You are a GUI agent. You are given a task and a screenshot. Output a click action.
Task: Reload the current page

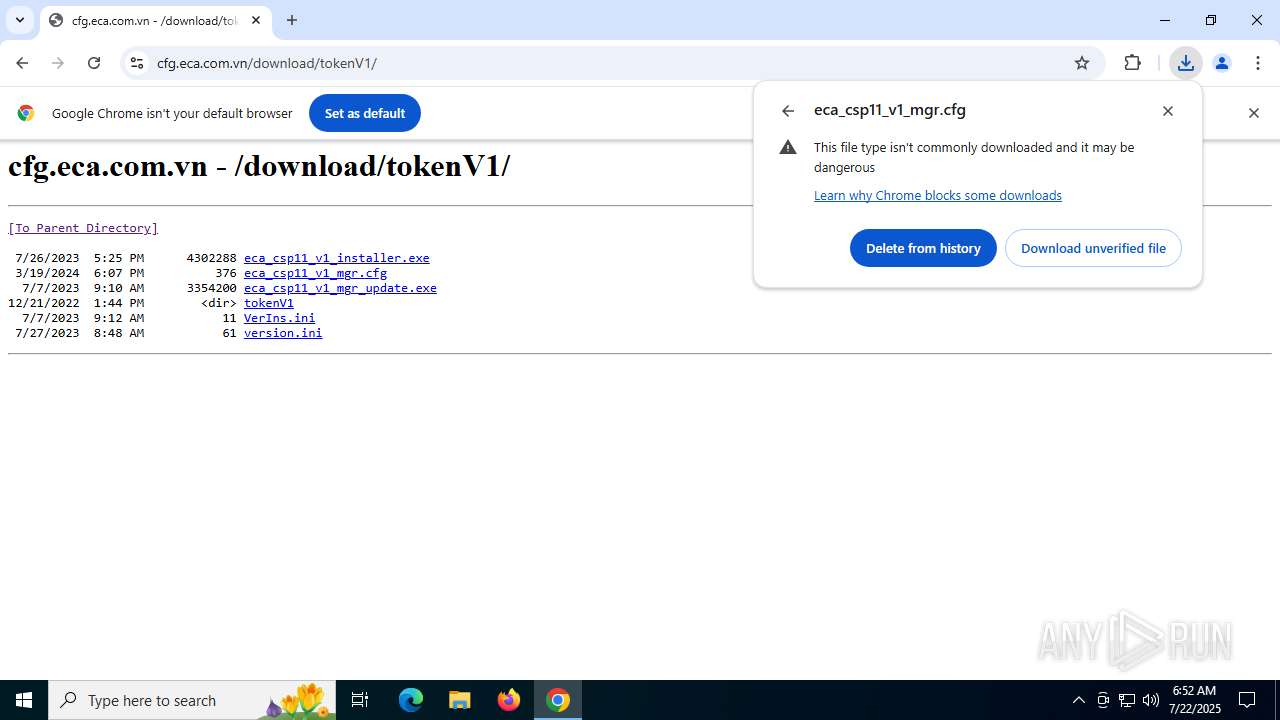[94, 63]
